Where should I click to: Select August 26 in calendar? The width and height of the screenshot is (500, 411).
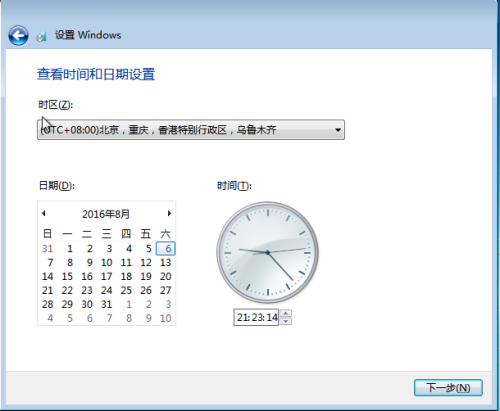(146, 290)
